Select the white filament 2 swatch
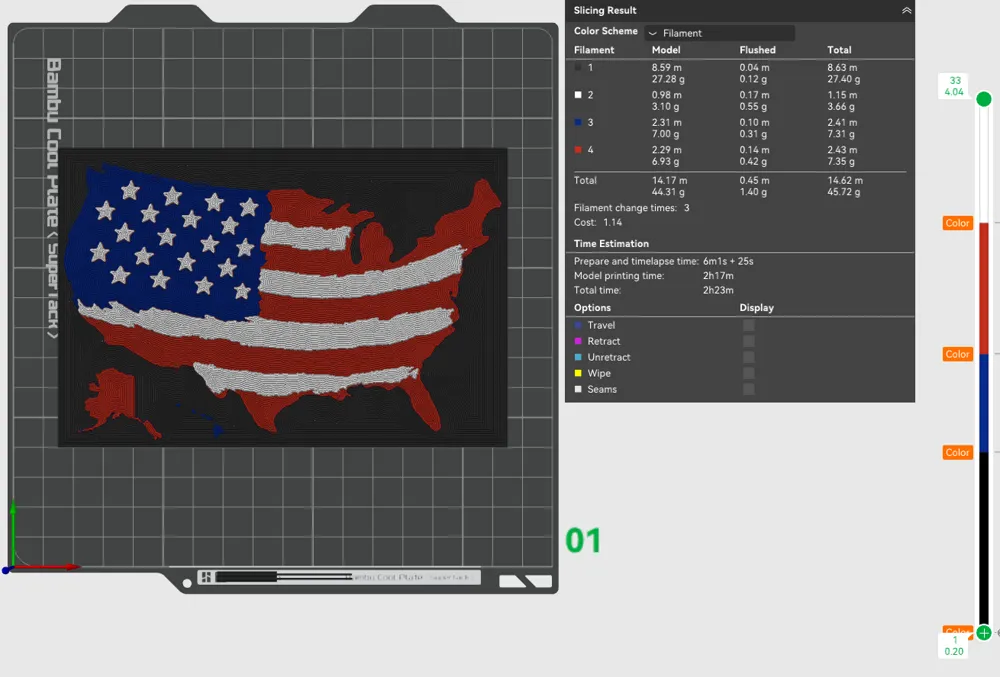 578,95
